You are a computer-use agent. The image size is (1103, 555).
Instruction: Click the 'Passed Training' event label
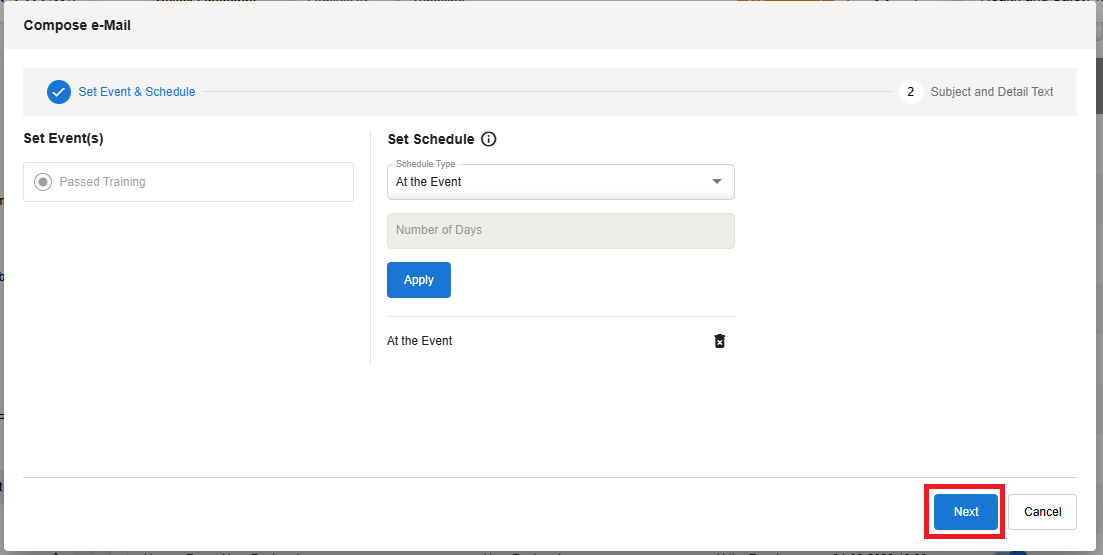tap(102, 182)
